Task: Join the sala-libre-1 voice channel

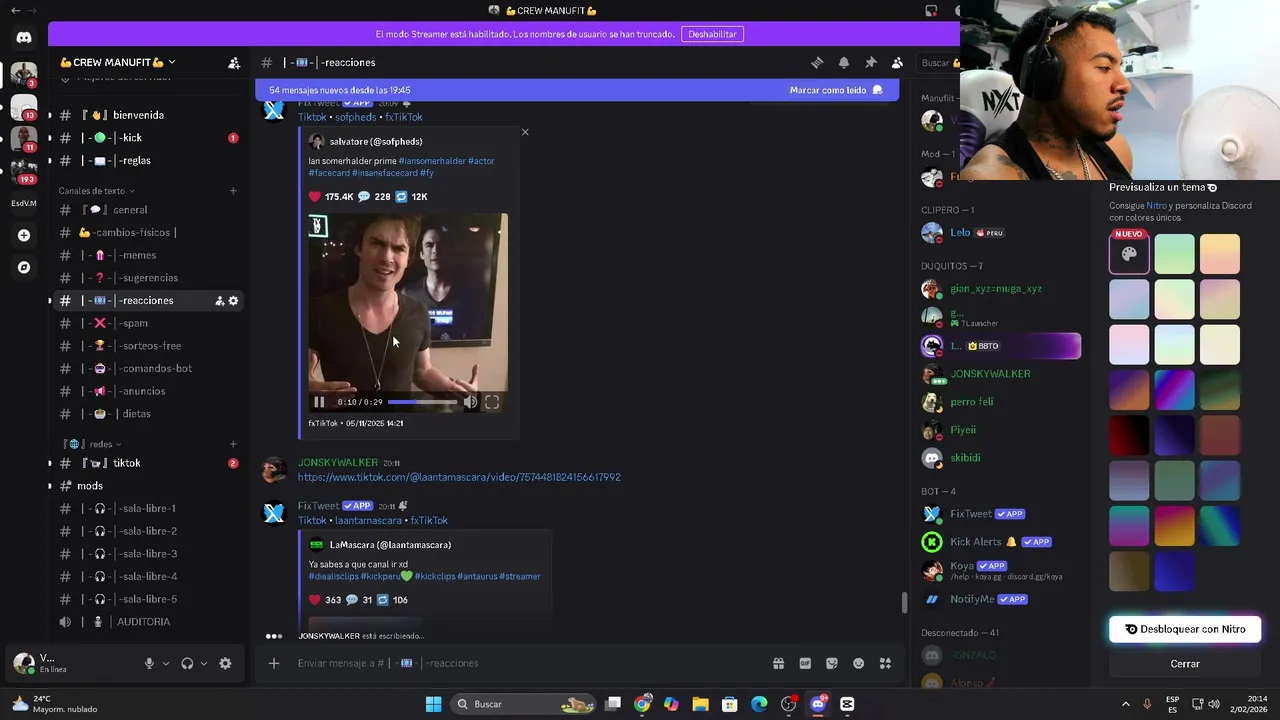Action: coord(148,509)
